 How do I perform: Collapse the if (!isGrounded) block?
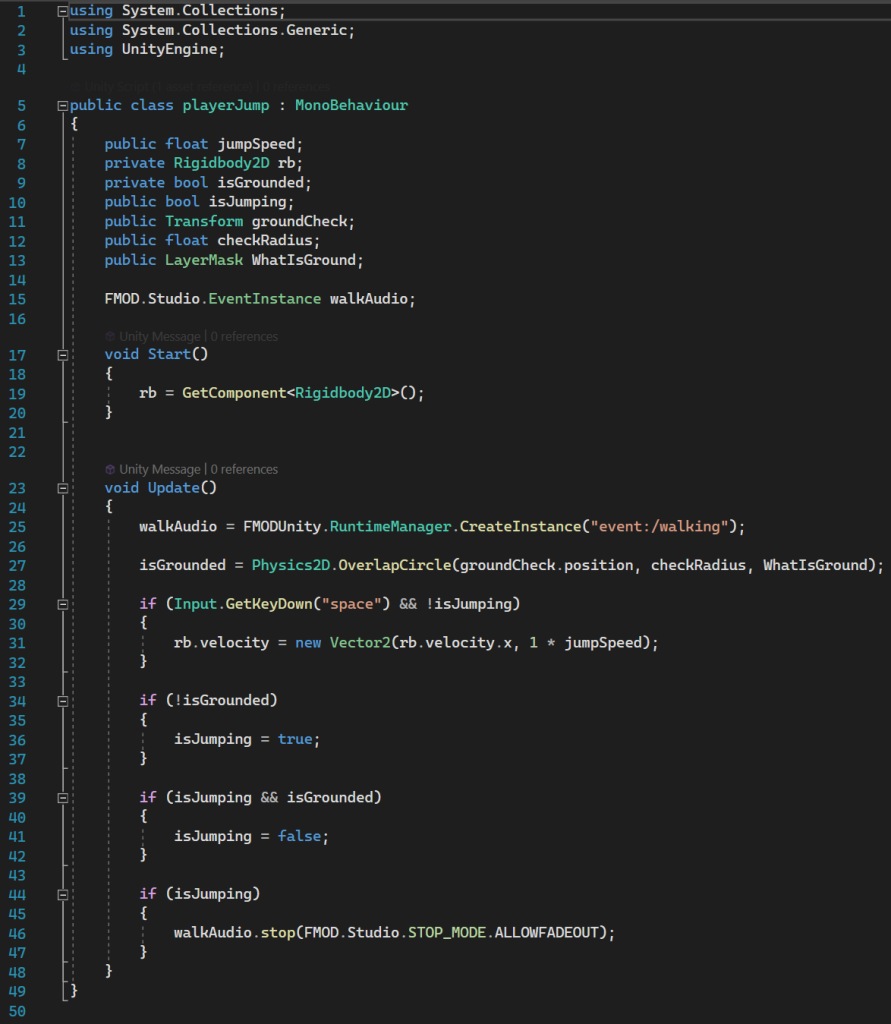(63, 701)
